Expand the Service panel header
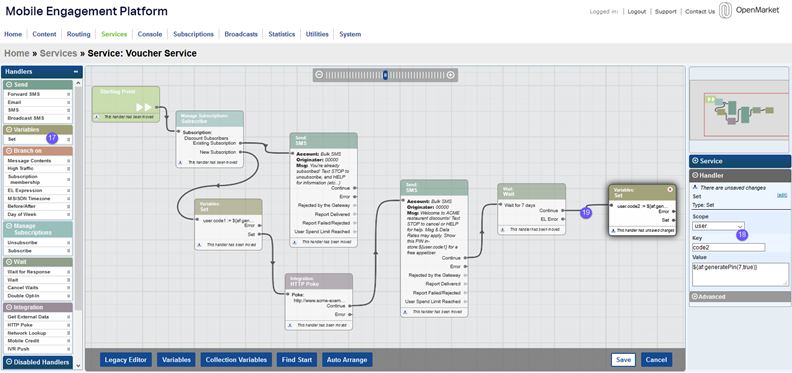Screen dimensions: 792x373 [739, 161]
